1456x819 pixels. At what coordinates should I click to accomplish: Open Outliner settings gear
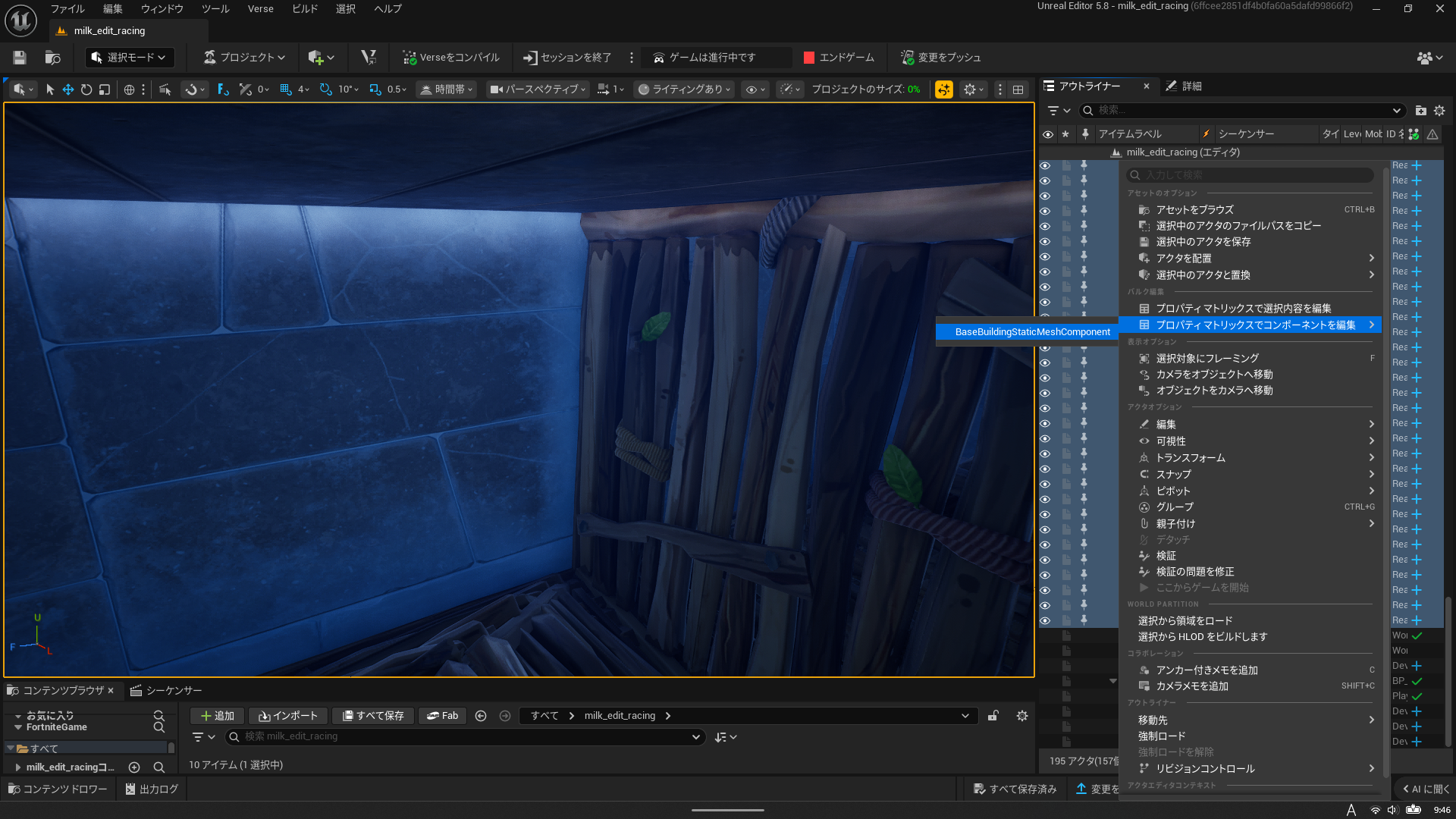pos(1439,111)
